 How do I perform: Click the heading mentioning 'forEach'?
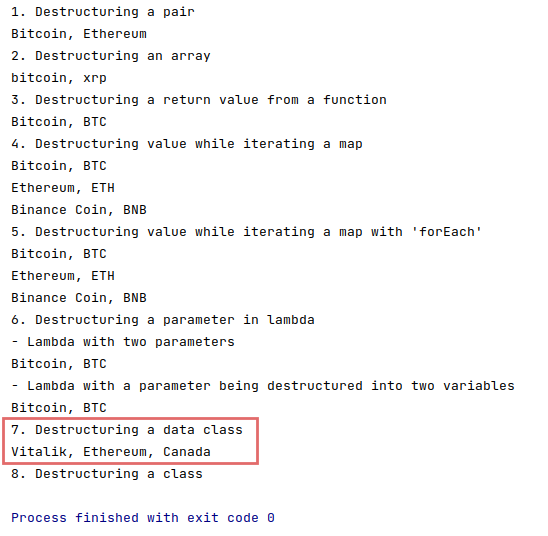coord(246,232)
